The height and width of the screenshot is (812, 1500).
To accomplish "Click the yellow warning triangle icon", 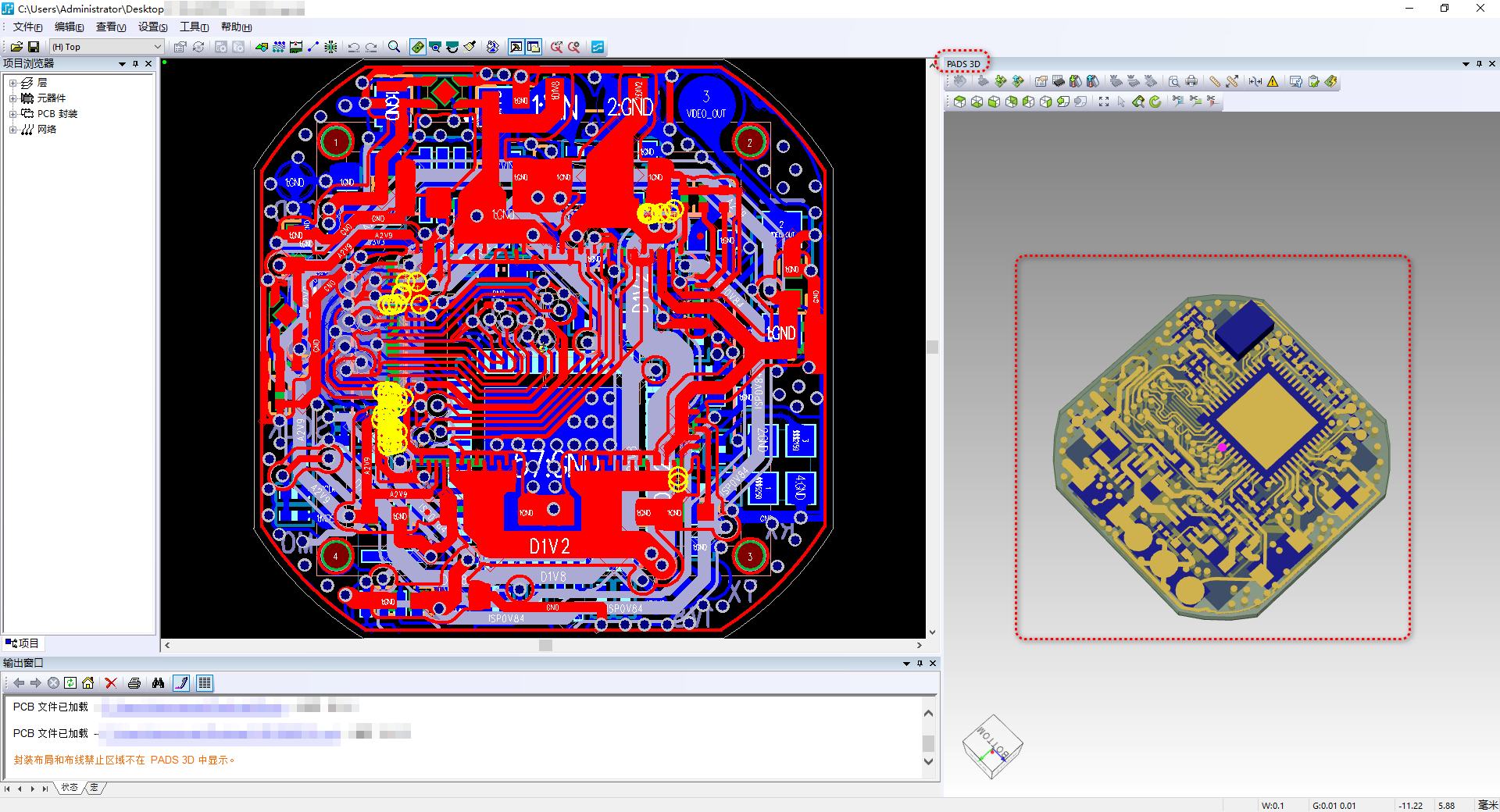I will (1273, 81).
